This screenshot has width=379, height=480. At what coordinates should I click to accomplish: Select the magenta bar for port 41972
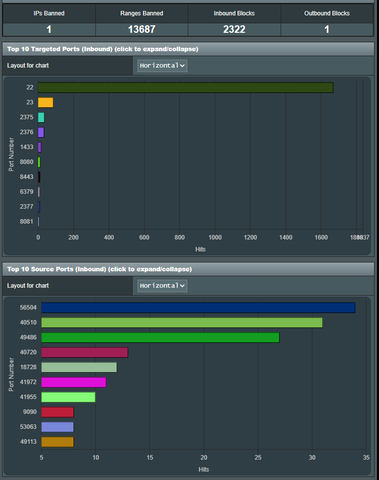(x=74, y=382)
